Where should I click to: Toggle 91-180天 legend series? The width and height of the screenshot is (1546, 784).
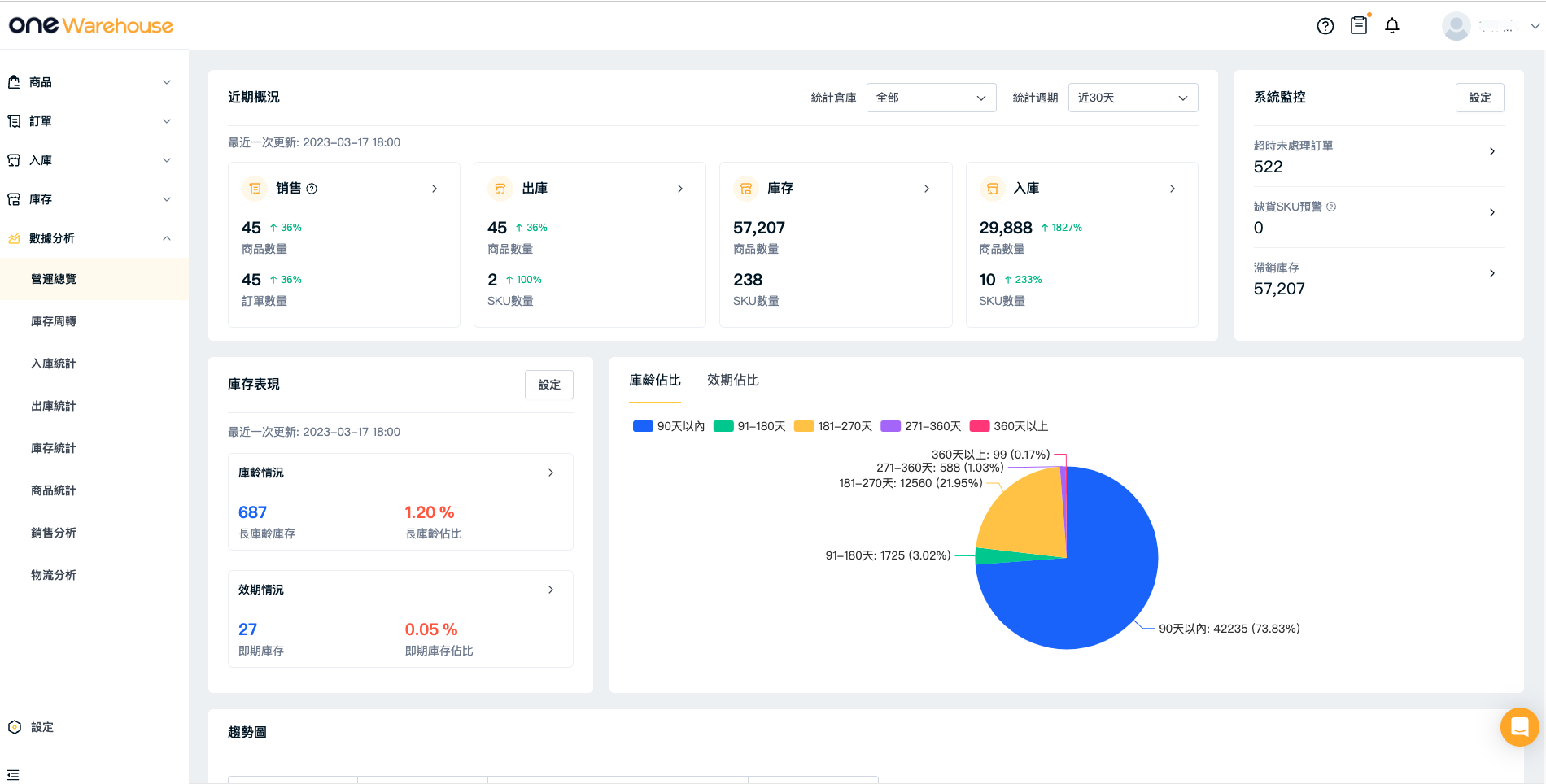[x=749, y=426]
